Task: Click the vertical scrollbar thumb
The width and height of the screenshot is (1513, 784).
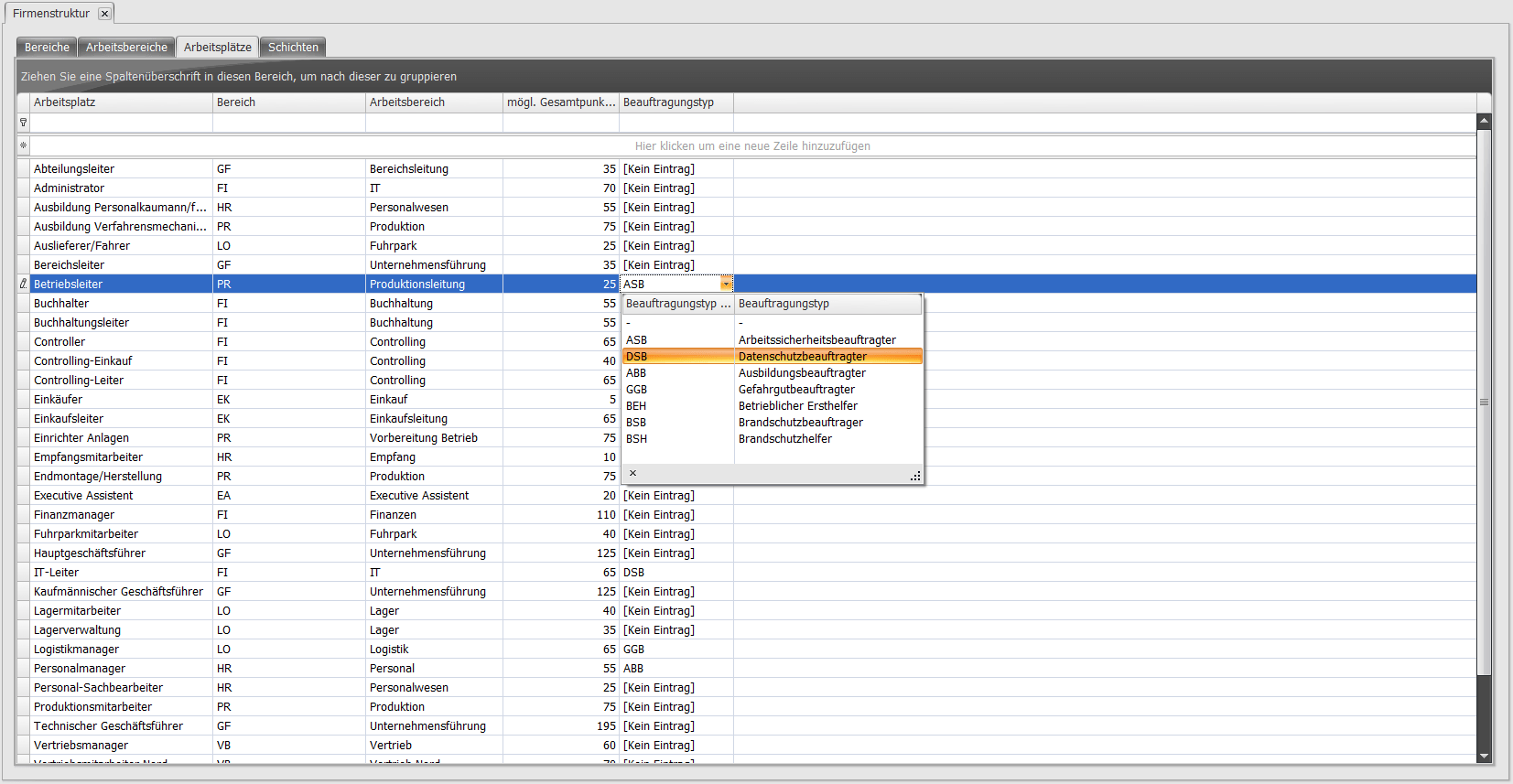Action: [1484, 403]
